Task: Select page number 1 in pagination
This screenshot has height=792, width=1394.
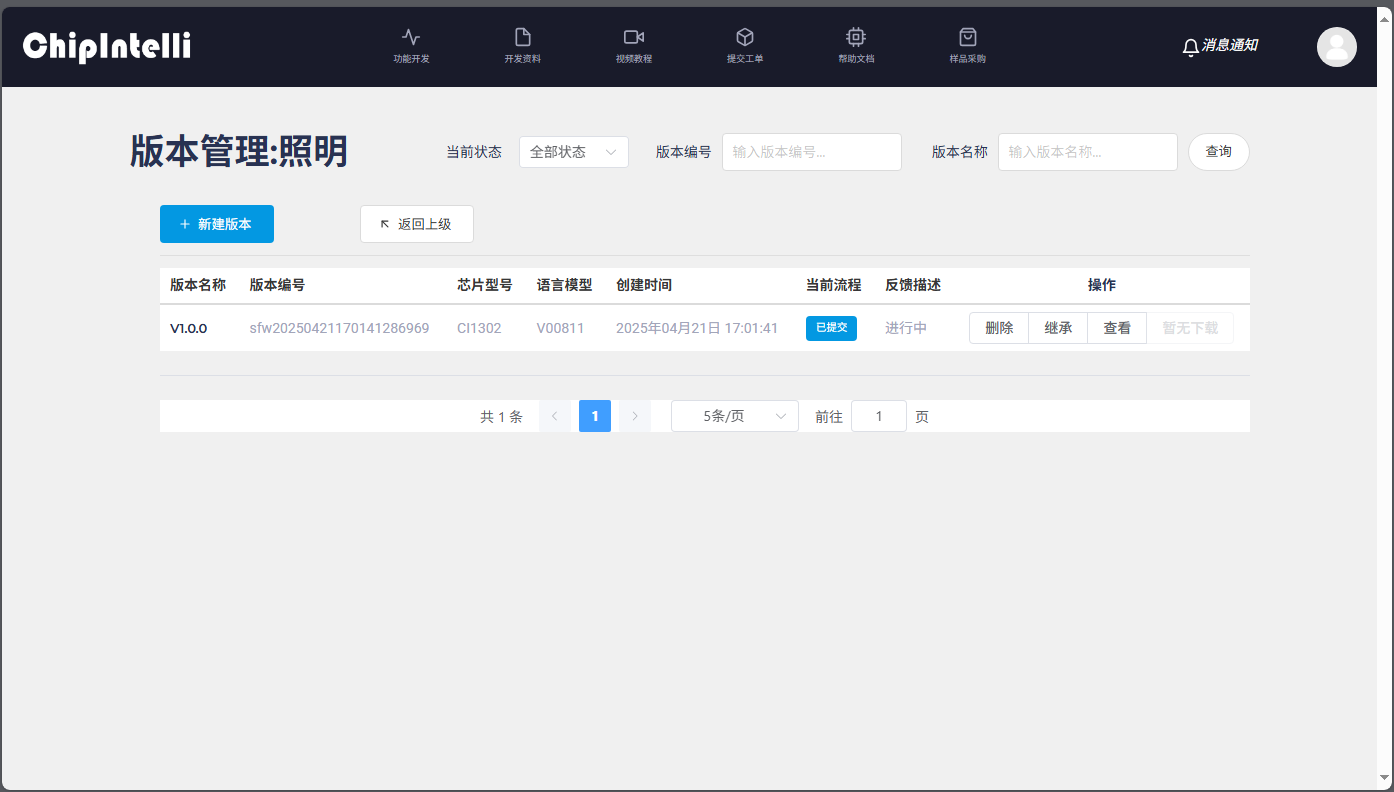Action: [x=595, y=416]
